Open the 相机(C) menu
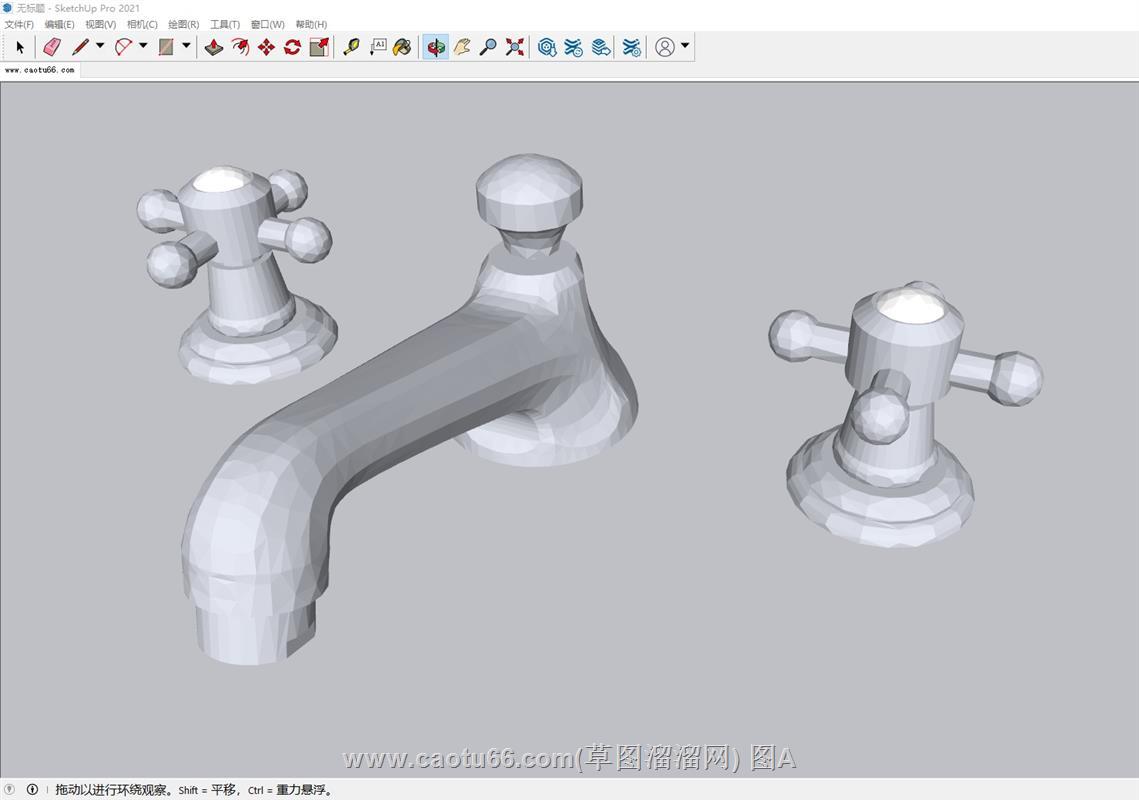1139x800 pixels. point(142,24)
